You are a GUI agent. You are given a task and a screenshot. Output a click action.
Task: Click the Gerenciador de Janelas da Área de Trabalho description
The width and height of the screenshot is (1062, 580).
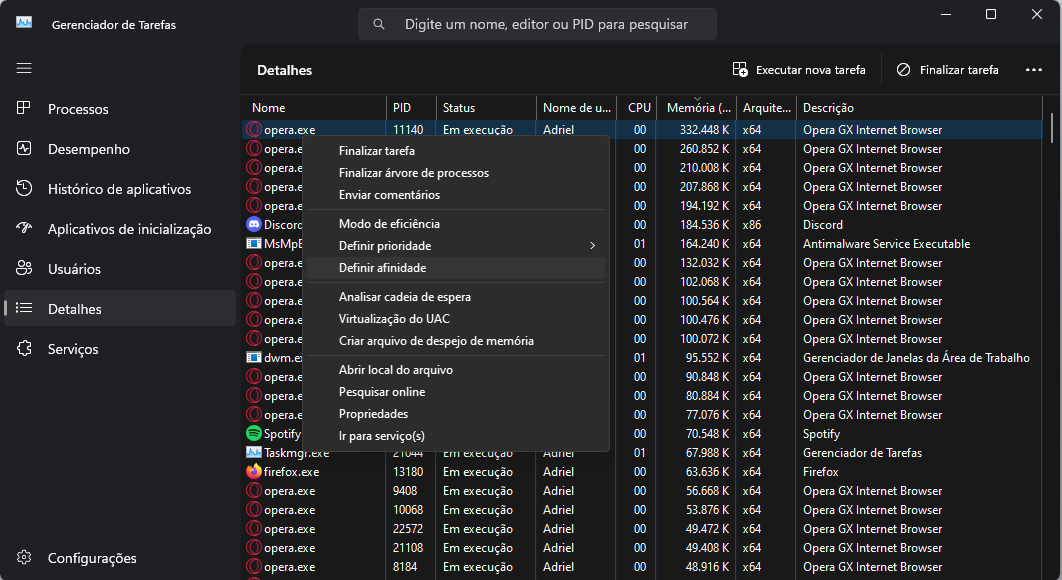click(x=916, y=358)
